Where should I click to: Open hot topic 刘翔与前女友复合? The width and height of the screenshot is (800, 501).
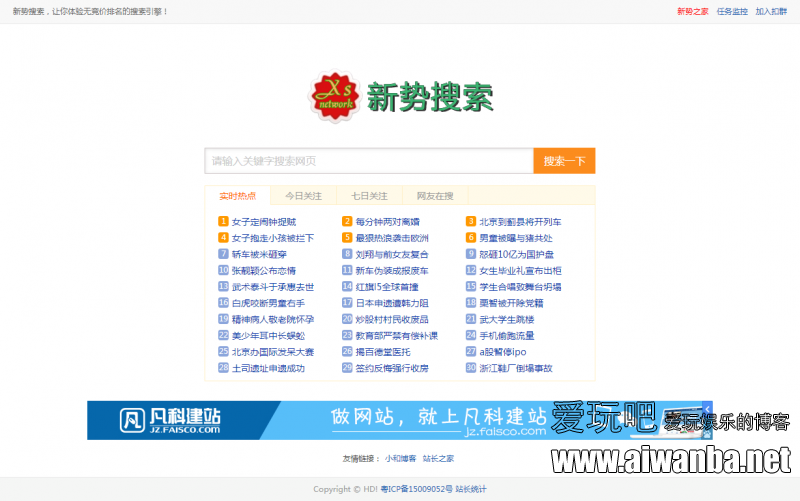tap(392, 255)
